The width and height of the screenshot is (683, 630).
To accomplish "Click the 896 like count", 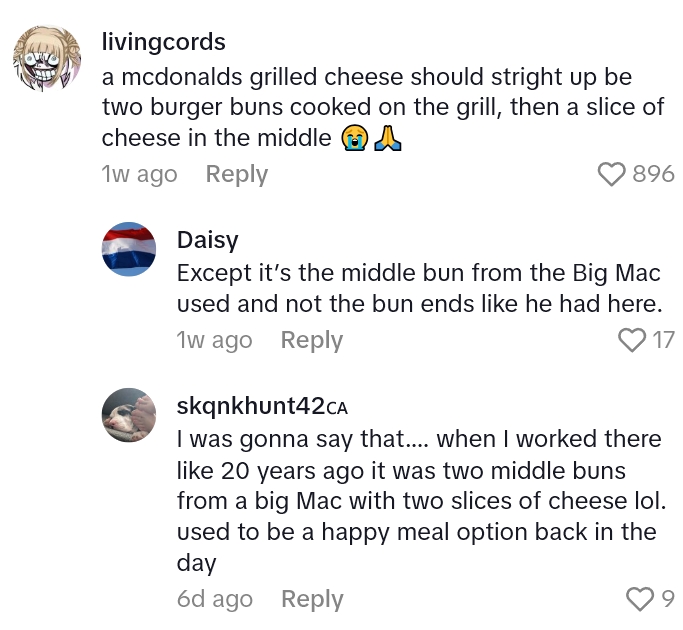I will coord(654,174).
